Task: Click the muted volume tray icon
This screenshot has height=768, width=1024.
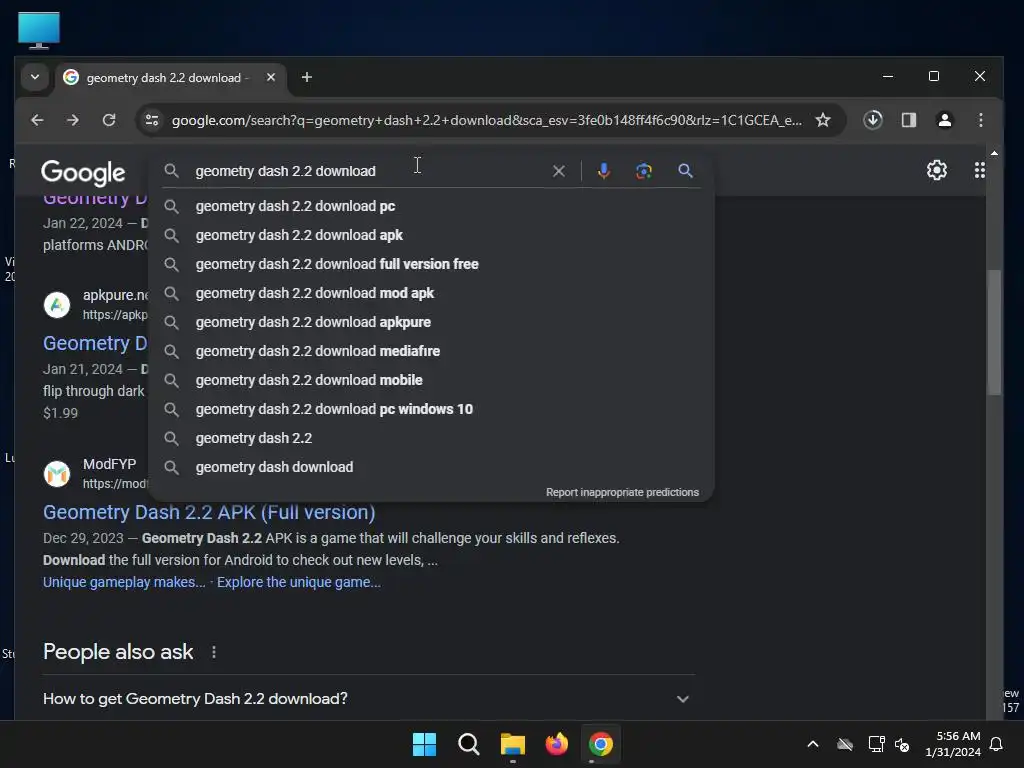Action: click(x=902, y=744)
